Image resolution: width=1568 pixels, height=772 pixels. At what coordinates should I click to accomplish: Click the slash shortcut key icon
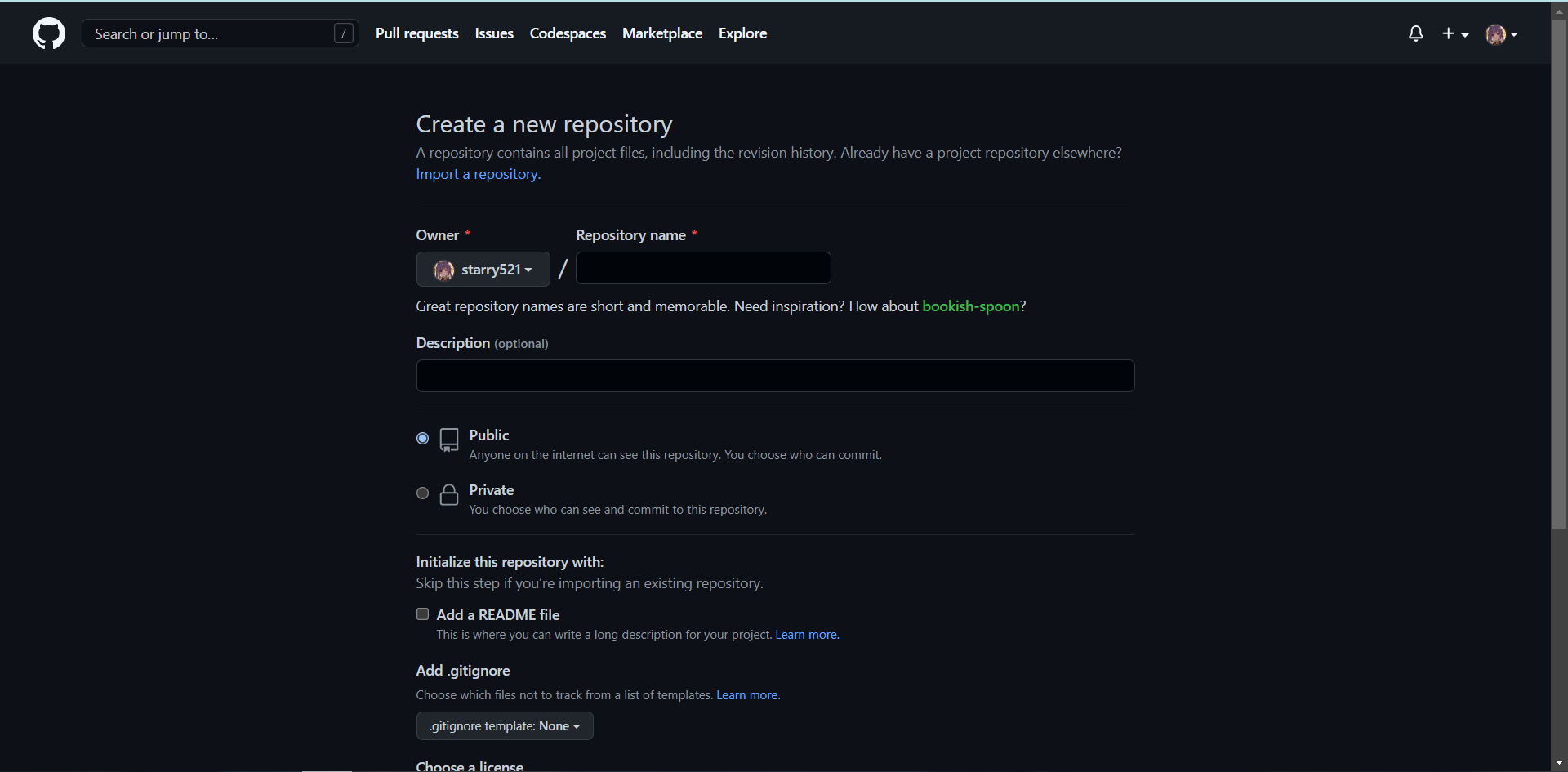(344, 33)
